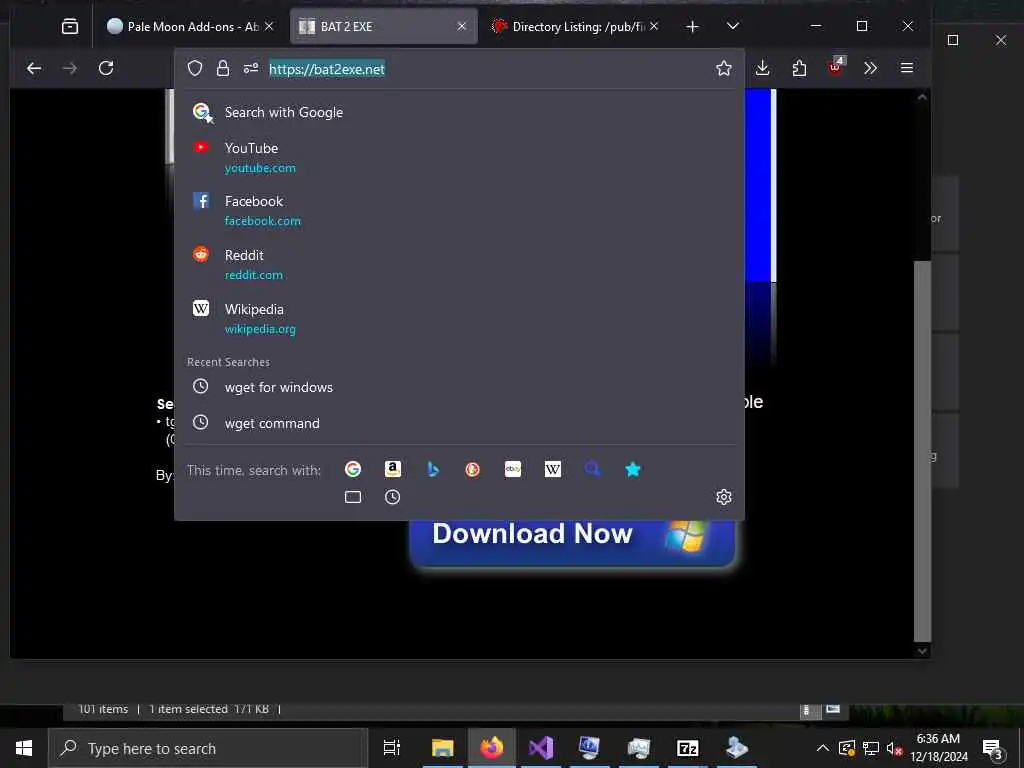Close the Directory Listing tab
The width and height of the screenshot is (1024, 768).
[654, 26]
